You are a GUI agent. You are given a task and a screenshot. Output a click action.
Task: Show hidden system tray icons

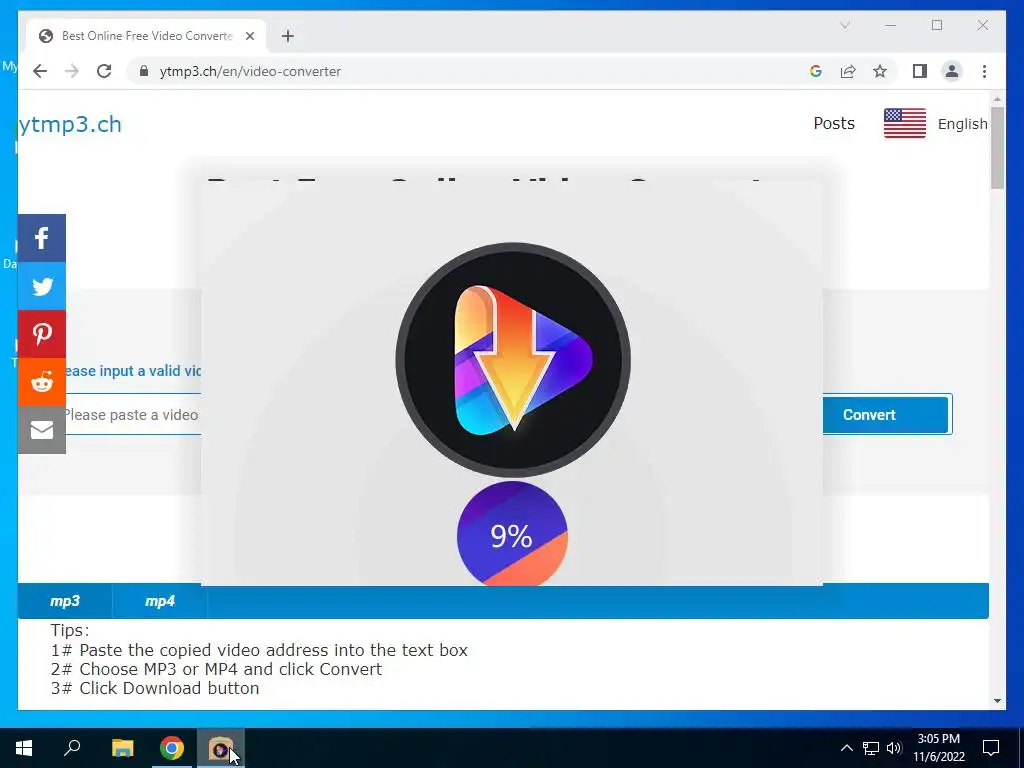point(846,748)
